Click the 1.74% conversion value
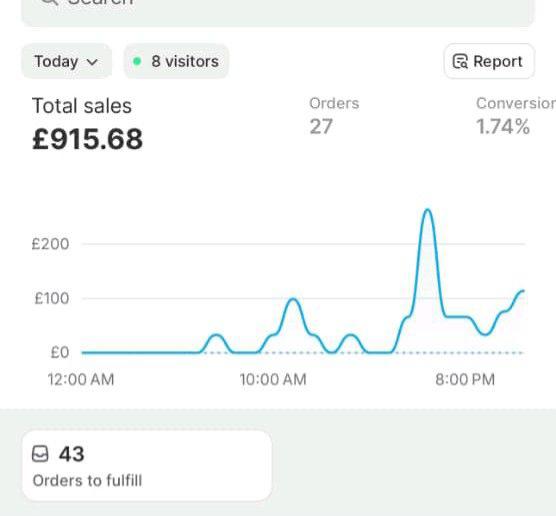Image resolution: width=556 pixels, height=516 pixels. point(503,127)
